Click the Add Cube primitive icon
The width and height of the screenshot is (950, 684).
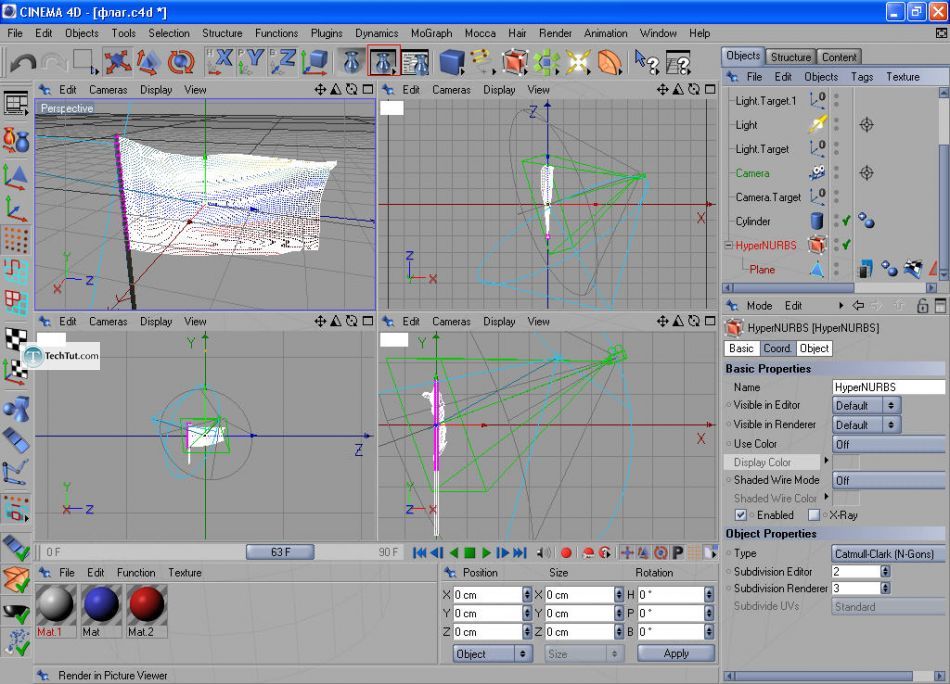[x=452, y=63]
